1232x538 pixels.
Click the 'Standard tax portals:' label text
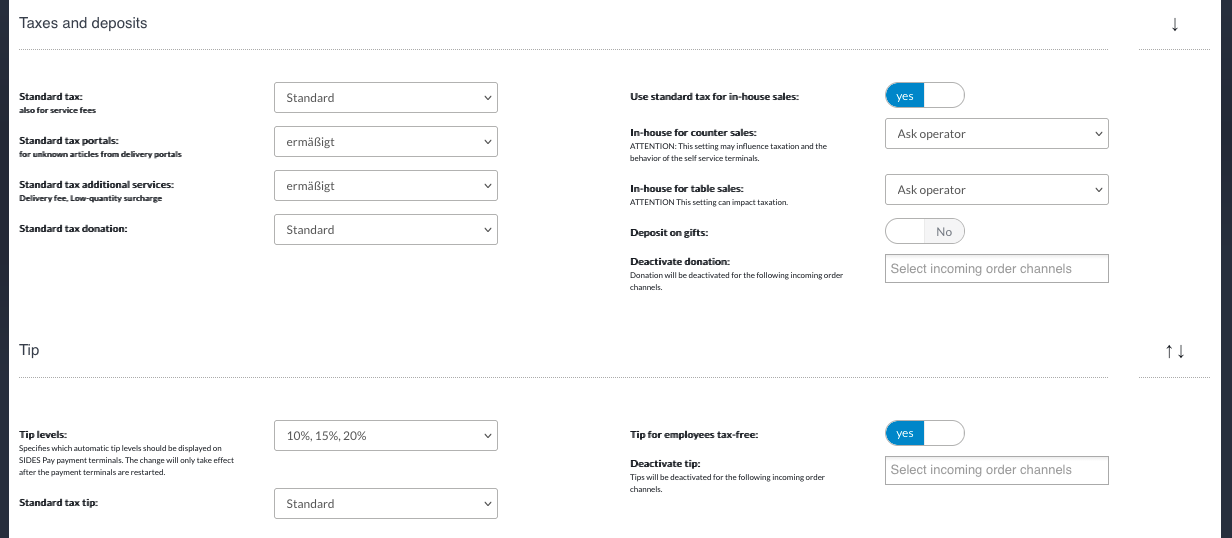(69, 141)
